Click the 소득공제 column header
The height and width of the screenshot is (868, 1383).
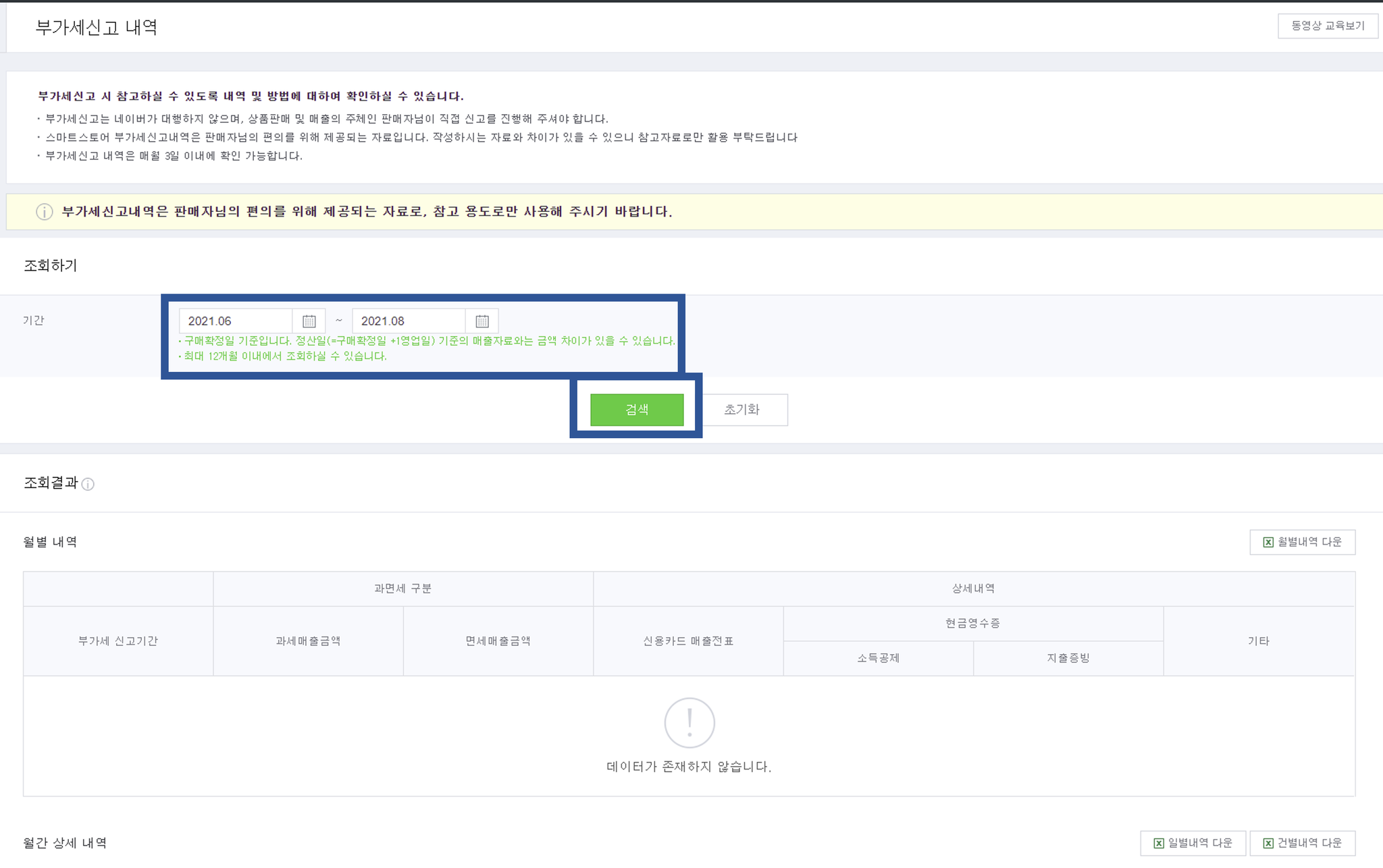pos(879,658)
